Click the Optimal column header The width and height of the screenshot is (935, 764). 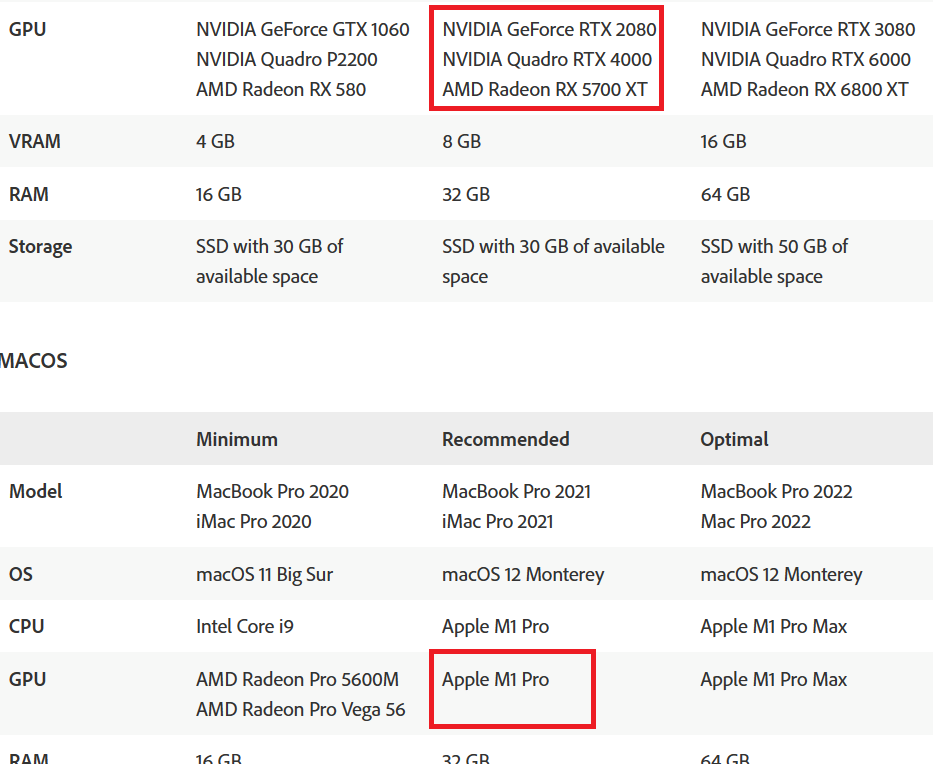tap(734, 439)
